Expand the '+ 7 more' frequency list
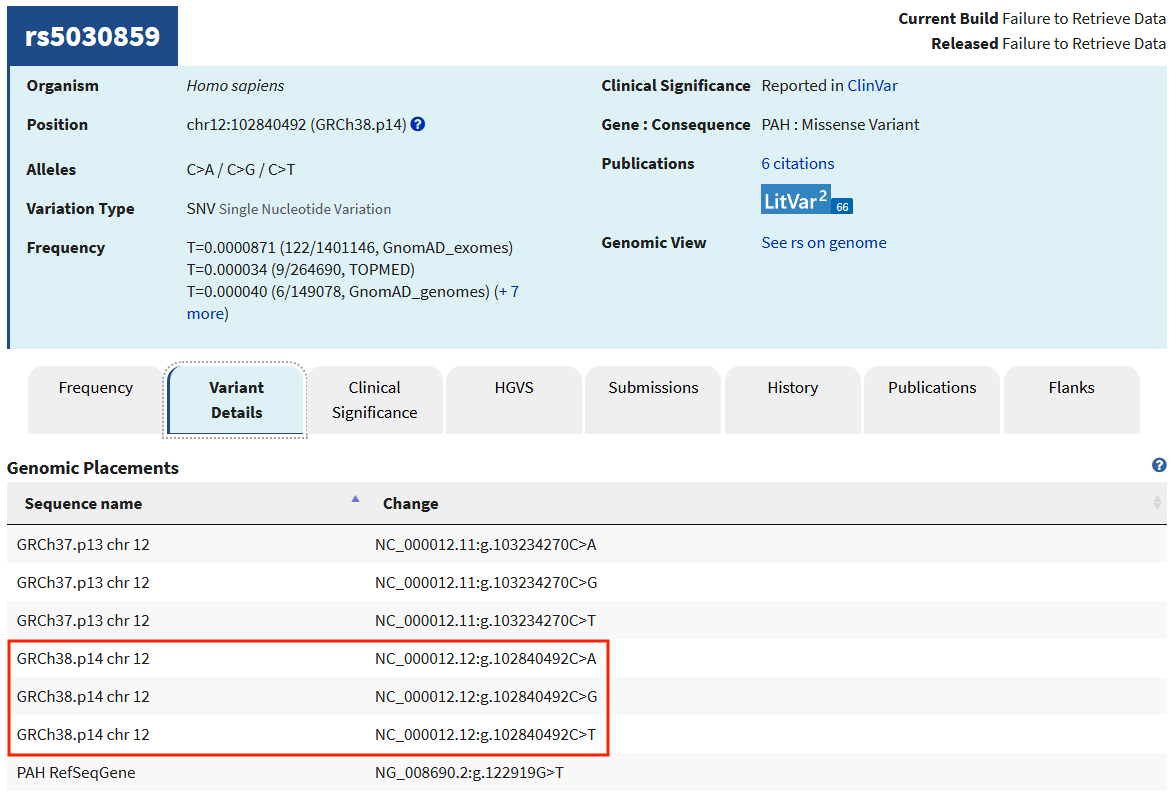1175x794 pixels. 352,303
